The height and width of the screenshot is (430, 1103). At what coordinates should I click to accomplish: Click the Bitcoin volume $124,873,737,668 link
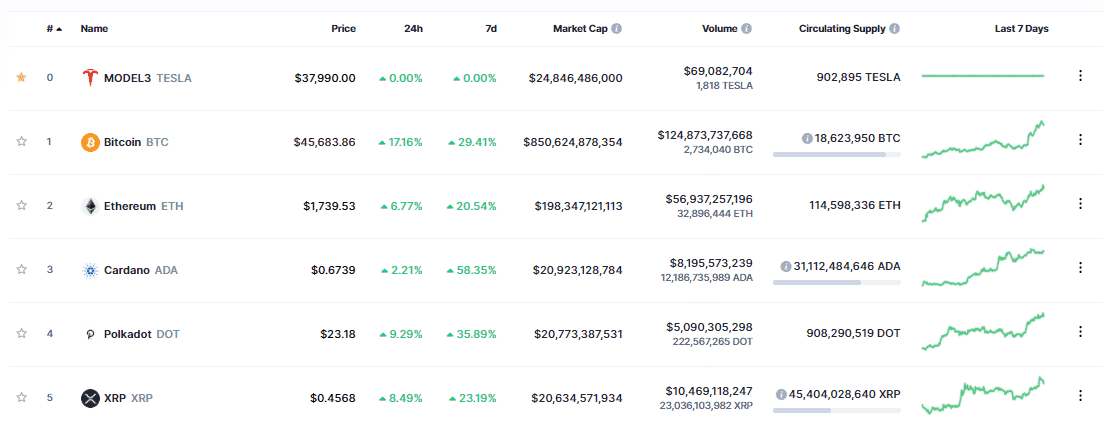point(705,134)
